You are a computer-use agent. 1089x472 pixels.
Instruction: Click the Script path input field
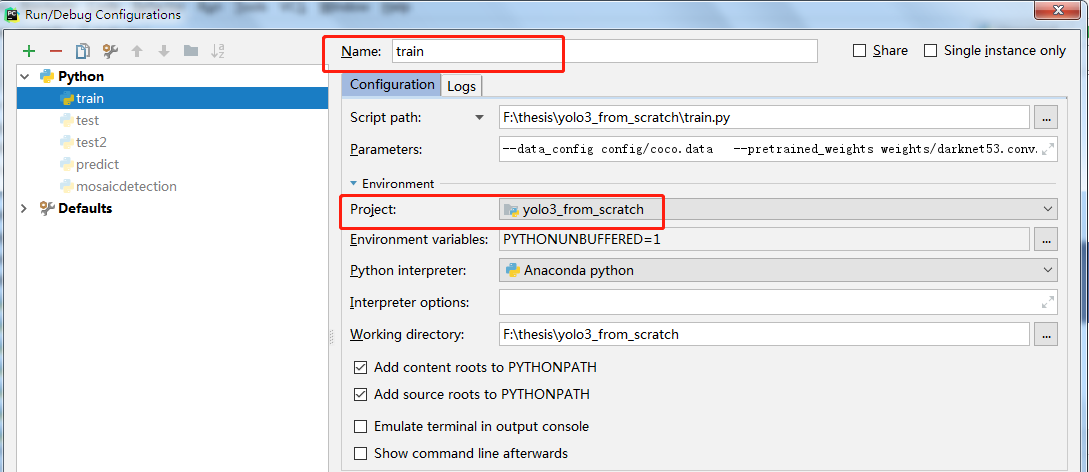(764, 117)
